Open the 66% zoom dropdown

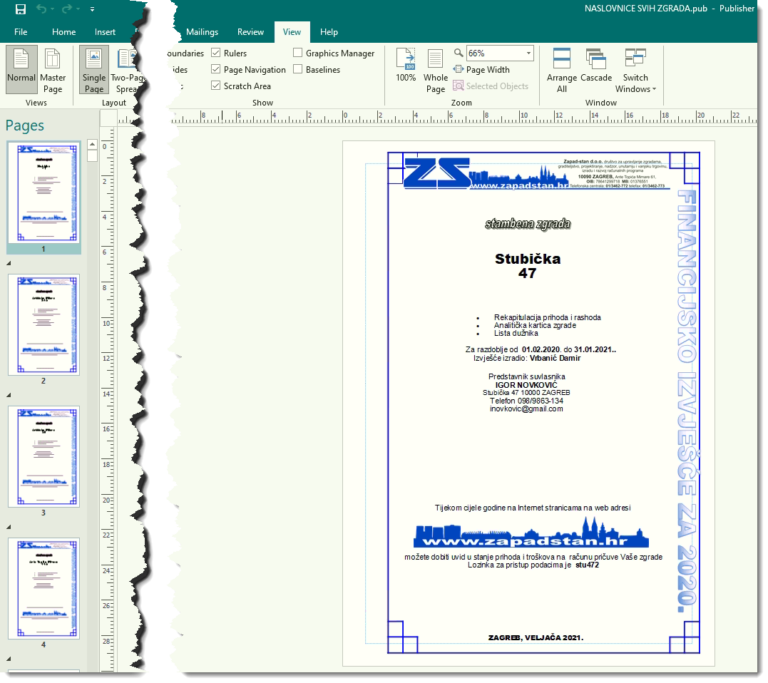click(x=527, y=53)
